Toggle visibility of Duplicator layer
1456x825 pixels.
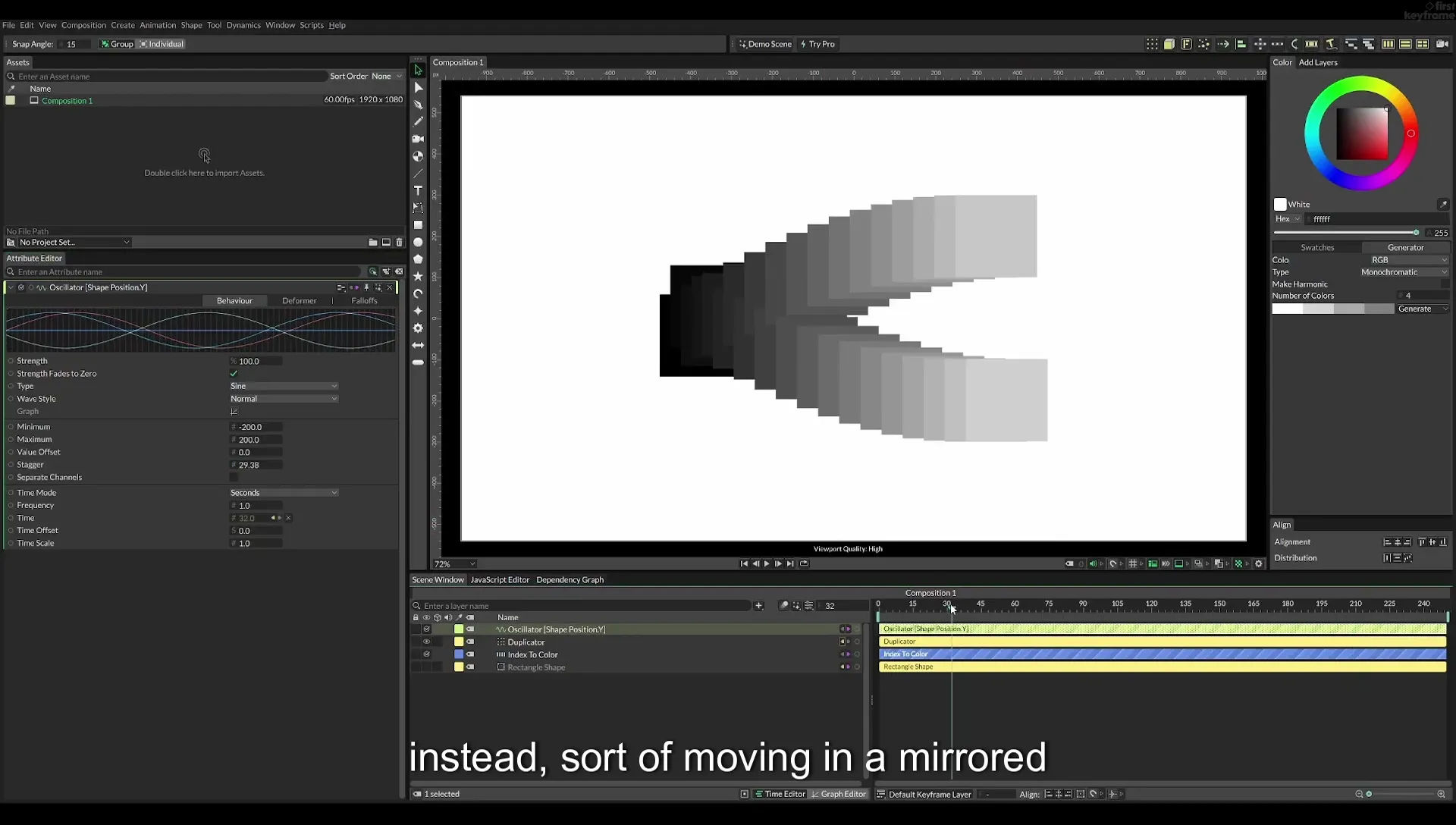coord(426,641)
